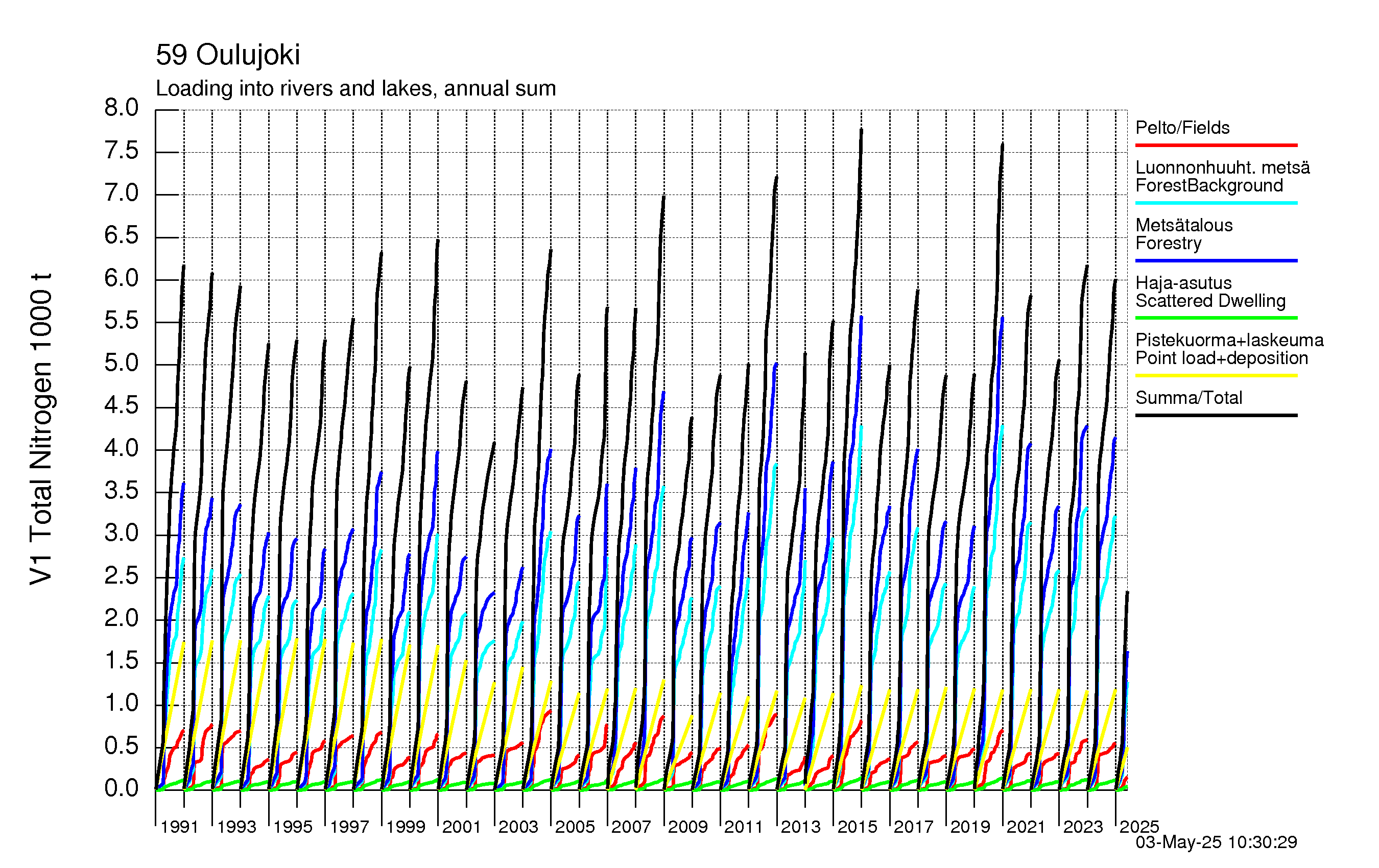Click y-axis value 5.0
1379x868 pixels.
(122, 363)
